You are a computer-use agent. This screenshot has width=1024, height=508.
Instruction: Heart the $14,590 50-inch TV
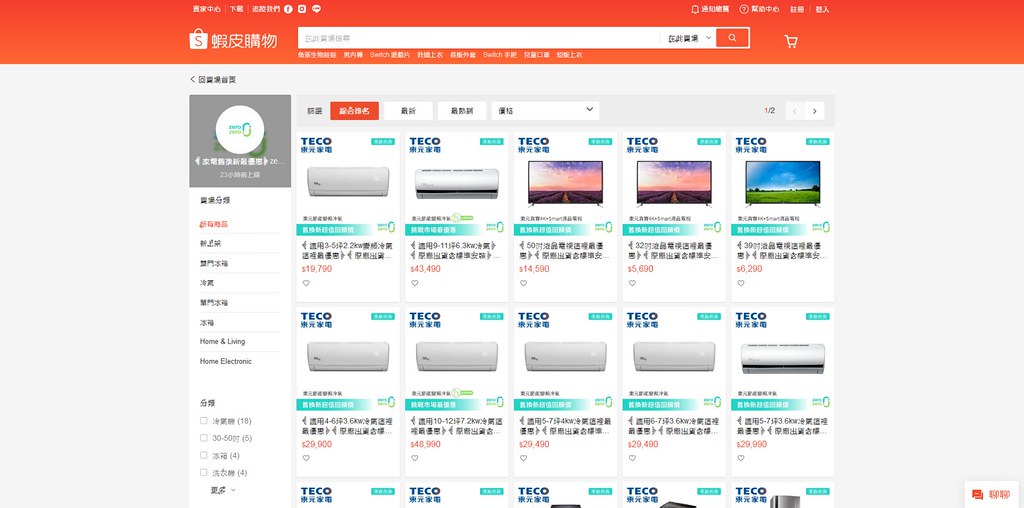point(523,283)
